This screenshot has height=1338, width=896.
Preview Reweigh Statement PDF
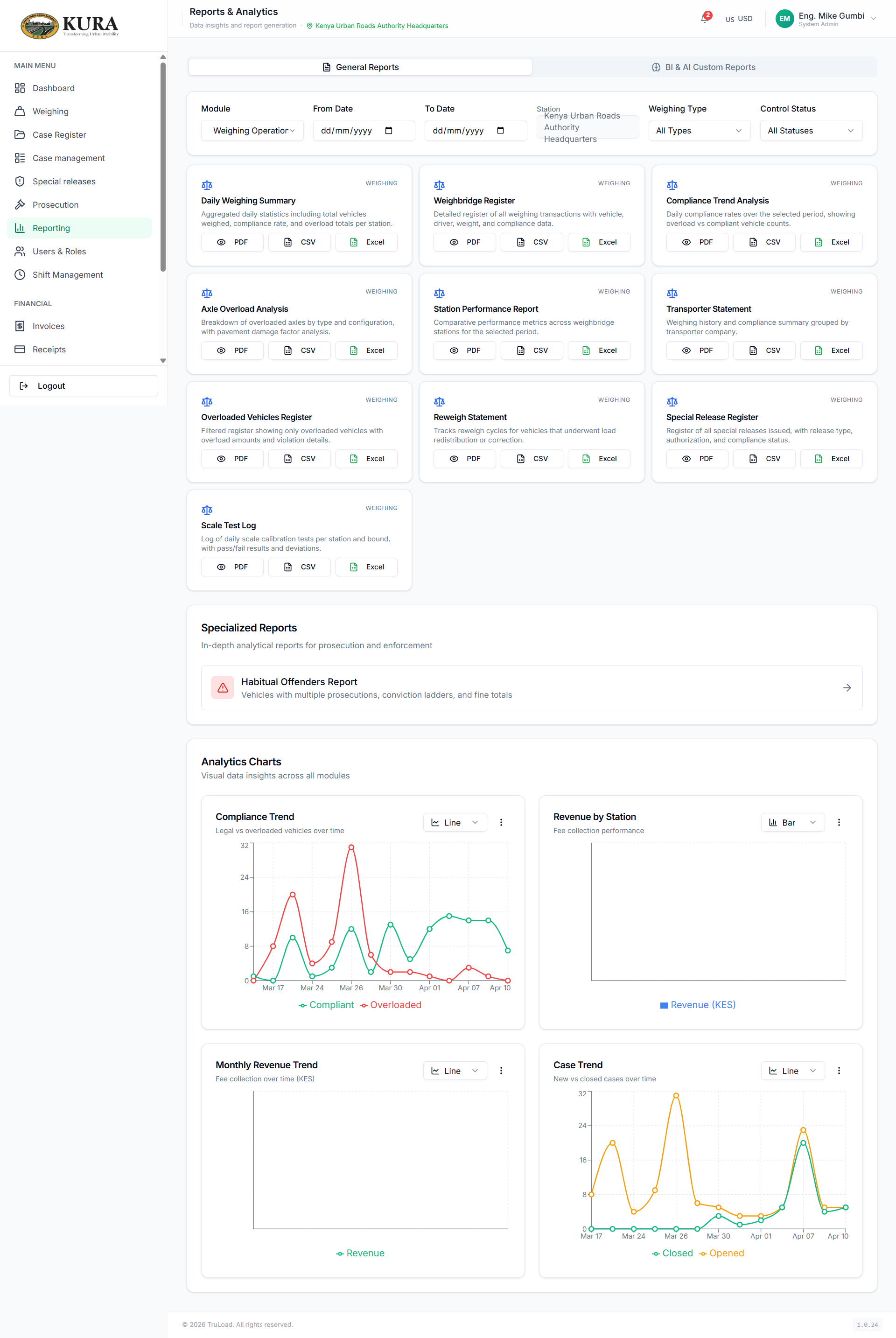point(465,459)
